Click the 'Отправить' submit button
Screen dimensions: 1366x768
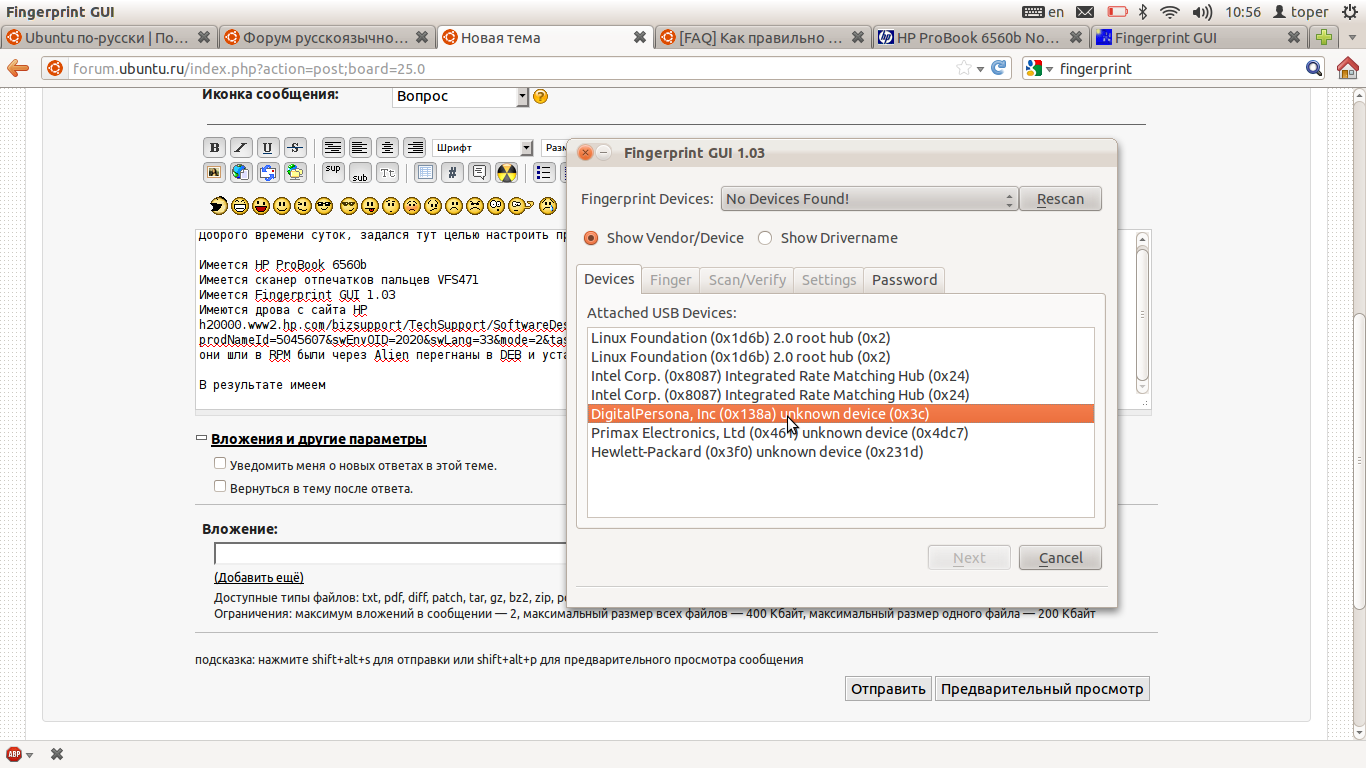(888, 689)
